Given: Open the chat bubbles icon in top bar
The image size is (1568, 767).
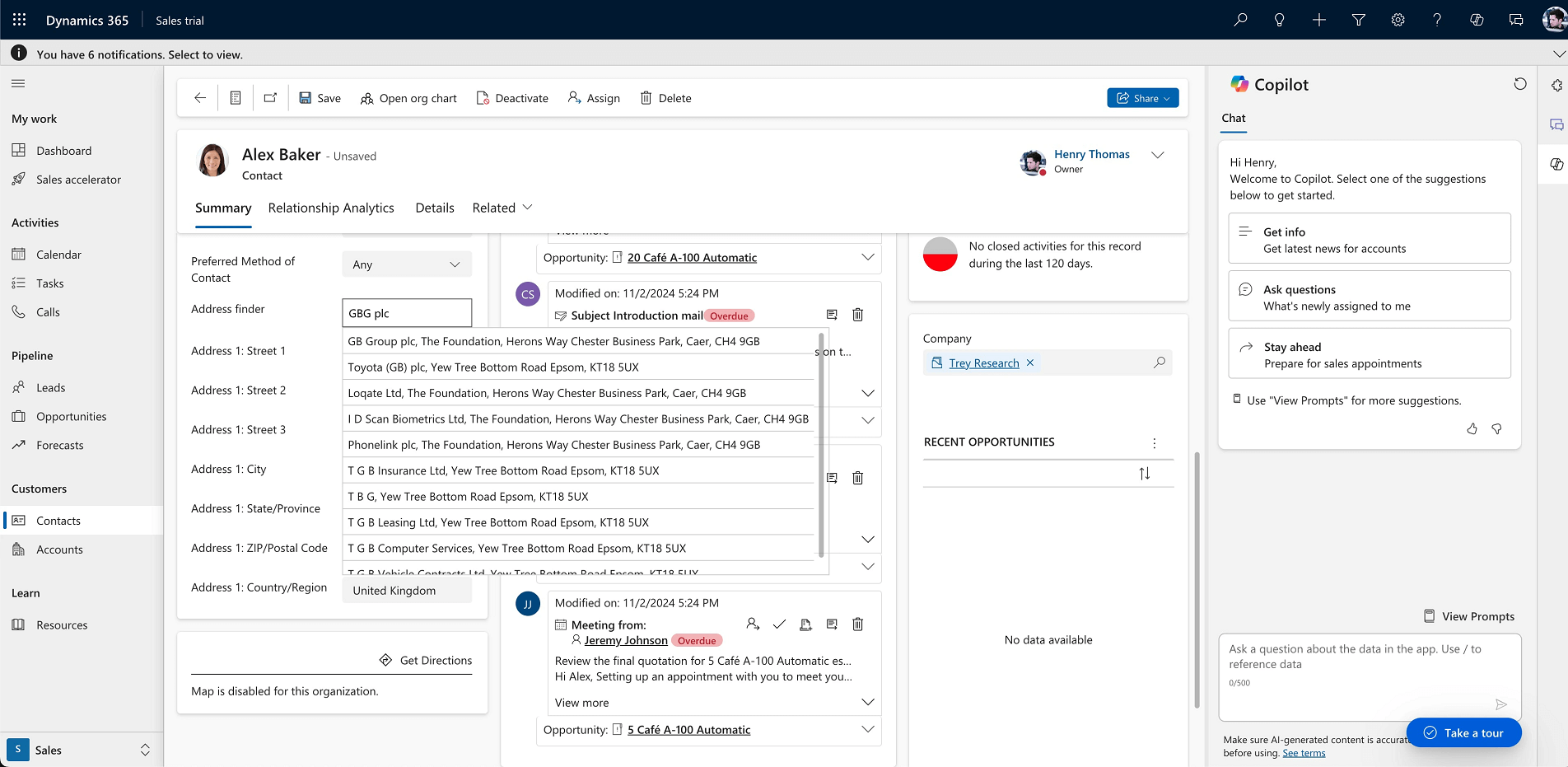Looking at the screenshot, I should [1516, 20].
